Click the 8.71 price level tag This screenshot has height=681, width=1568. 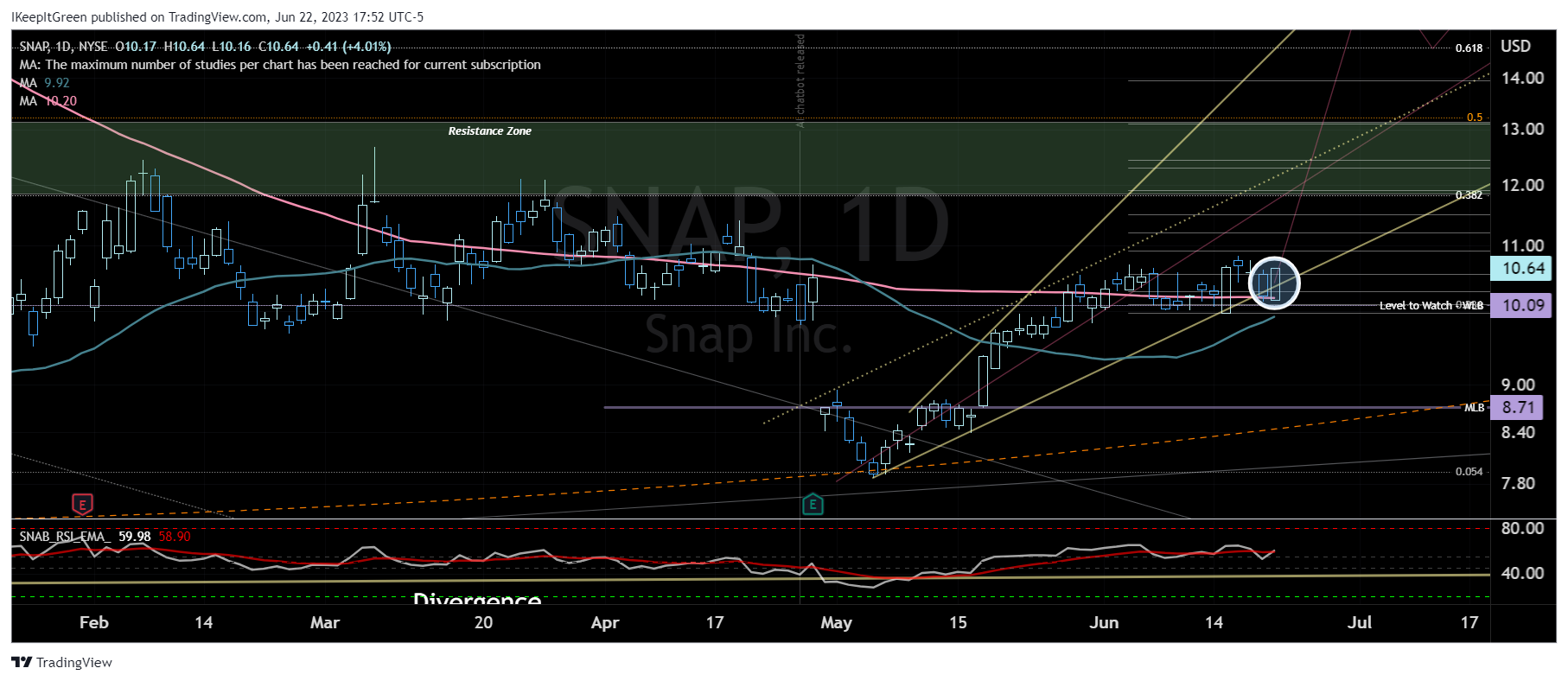[x=1517, y=407]
